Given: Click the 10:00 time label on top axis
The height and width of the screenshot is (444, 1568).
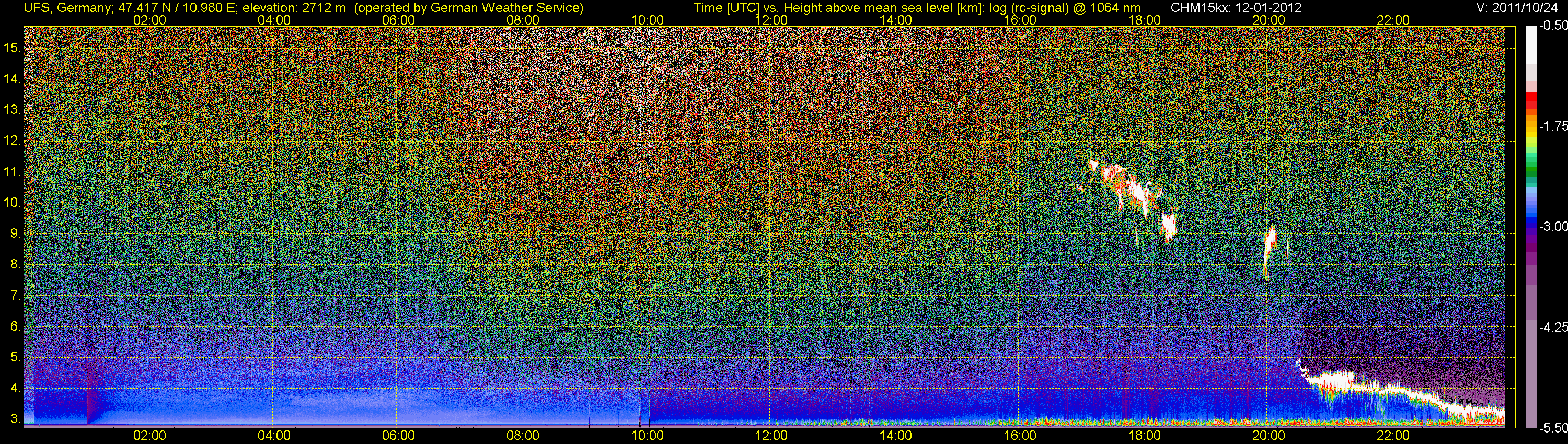Looking at the screenshot, I should (x=647, y=20).
